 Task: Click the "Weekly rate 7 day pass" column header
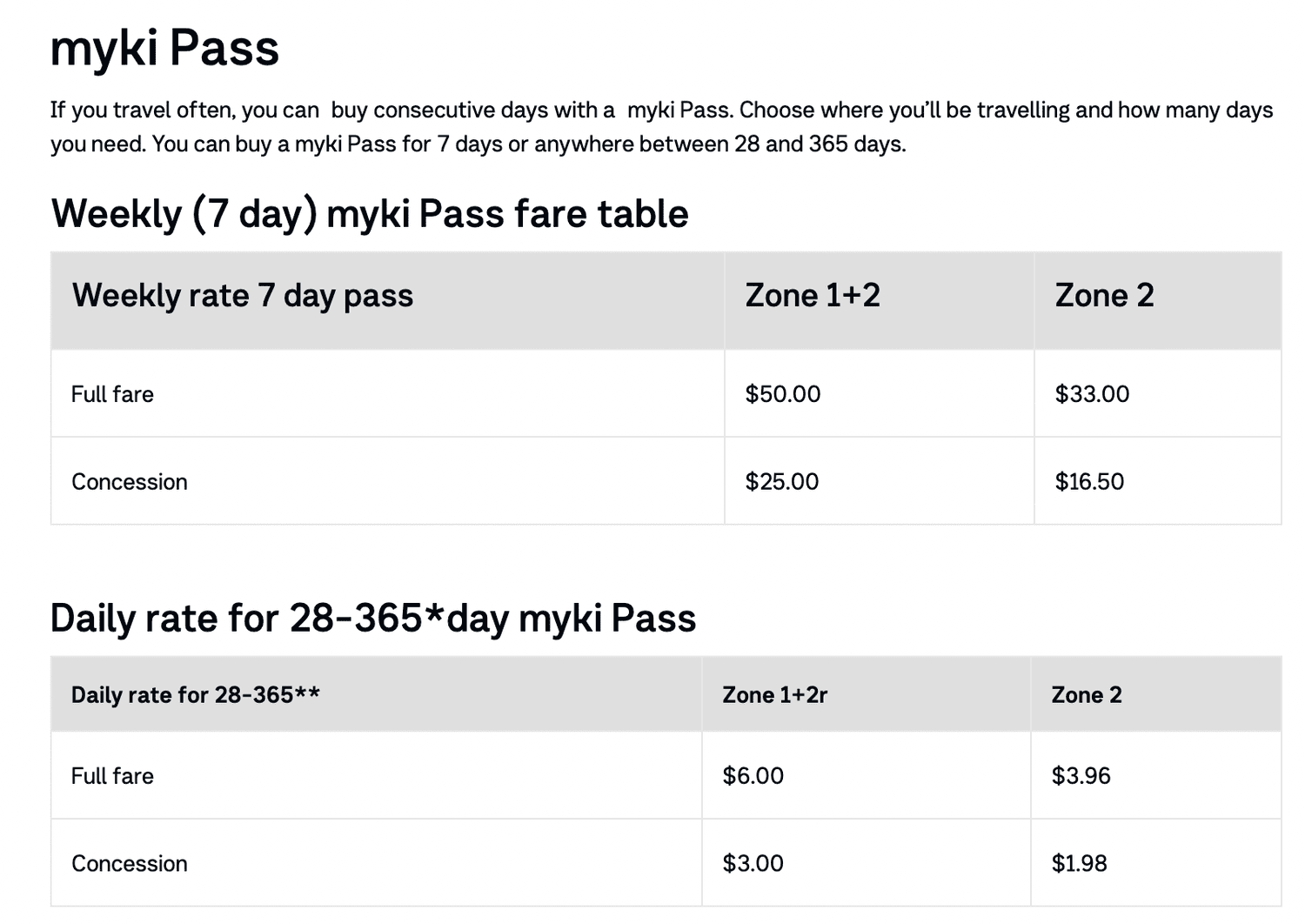pos(243,296)
